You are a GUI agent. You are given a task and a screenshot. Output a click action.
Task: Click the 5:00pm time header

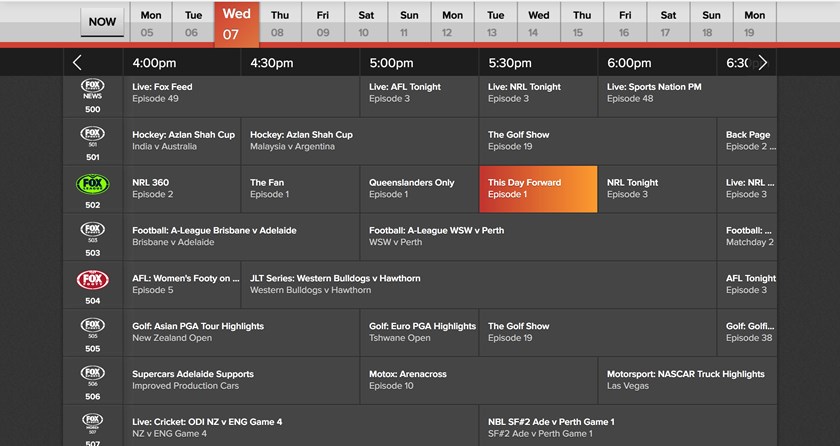point(391,63)
